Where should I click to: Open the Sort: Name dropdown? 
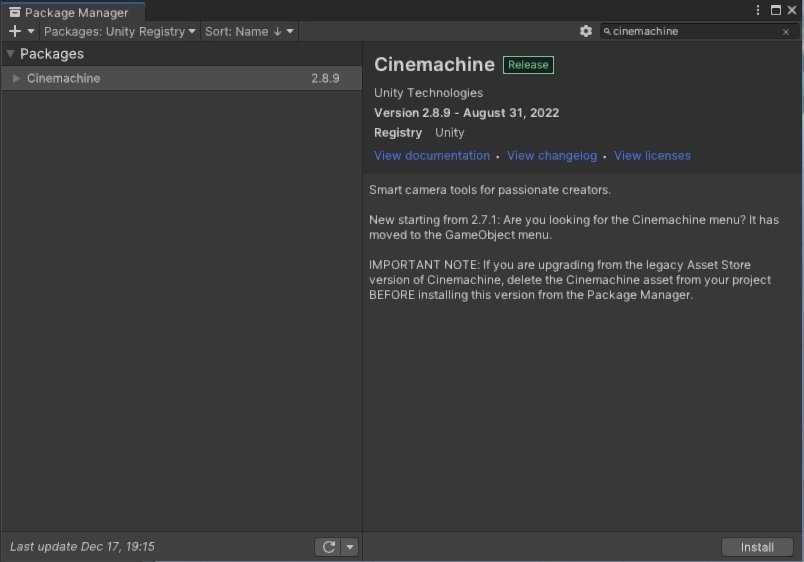[x=249, y=31]
